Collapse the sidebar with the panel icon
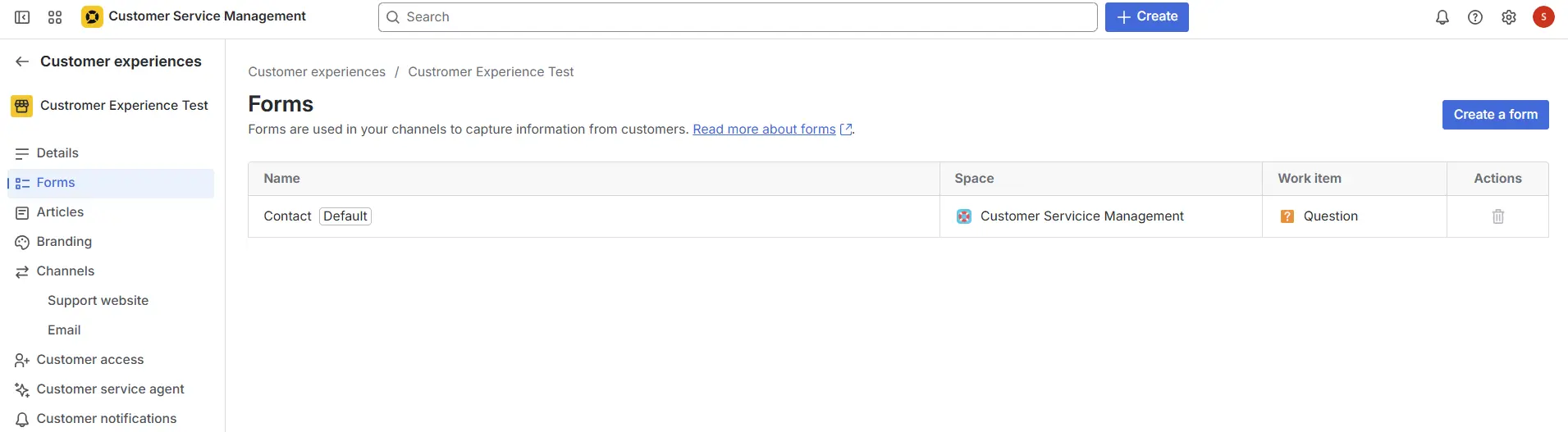Image resolution: width=1568 pixels, height=432 pixels. point(22,17)
